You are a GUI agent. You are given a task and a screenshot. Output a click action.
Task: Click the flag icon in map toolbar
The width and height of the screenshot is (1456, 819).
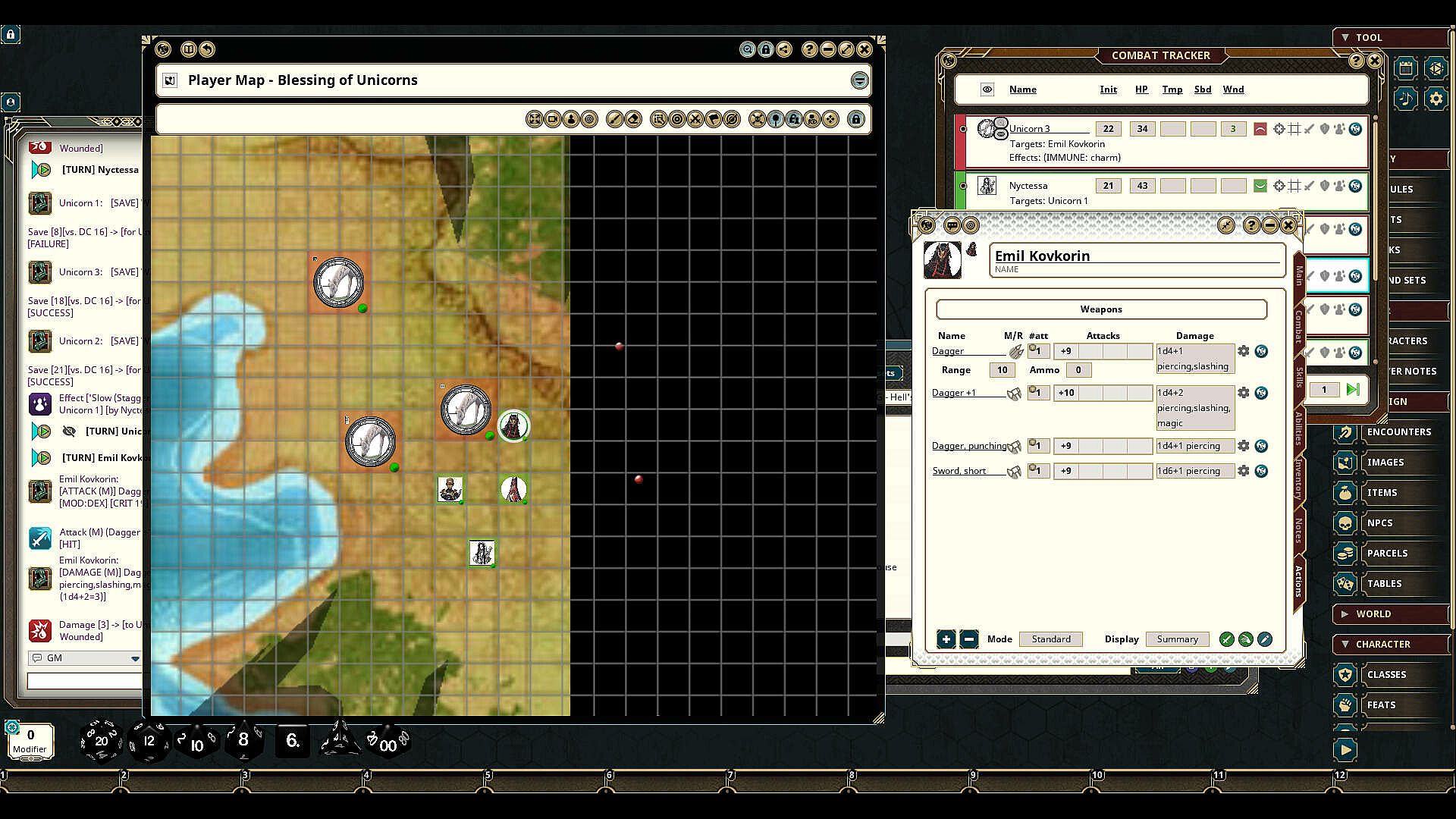(714, 119)
